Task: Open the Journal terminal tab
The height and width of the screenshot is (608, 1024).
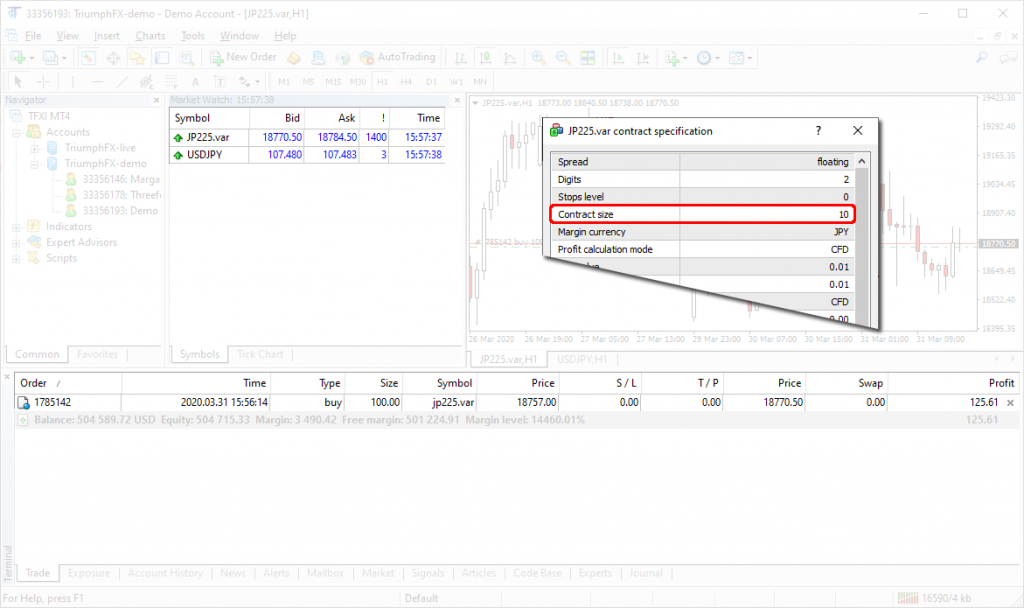Action: point(646,573)
